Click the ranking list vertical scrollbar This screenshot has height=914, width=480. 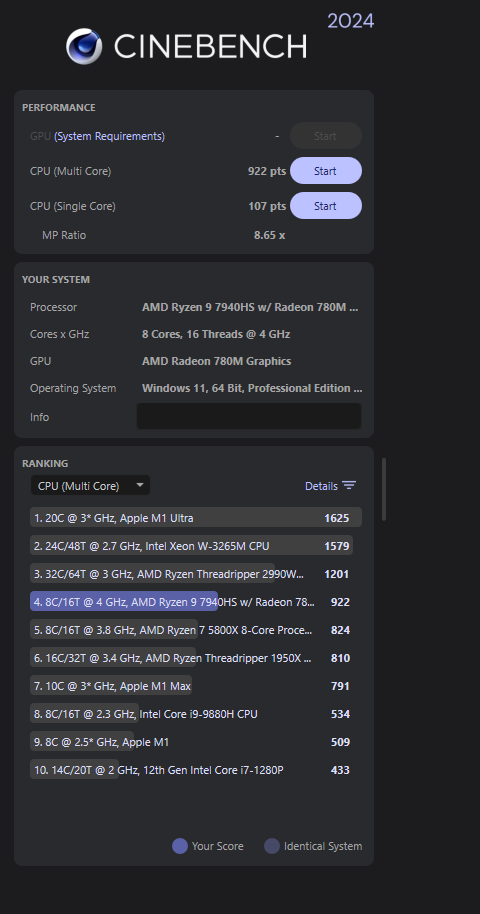(x=384, y=488)
